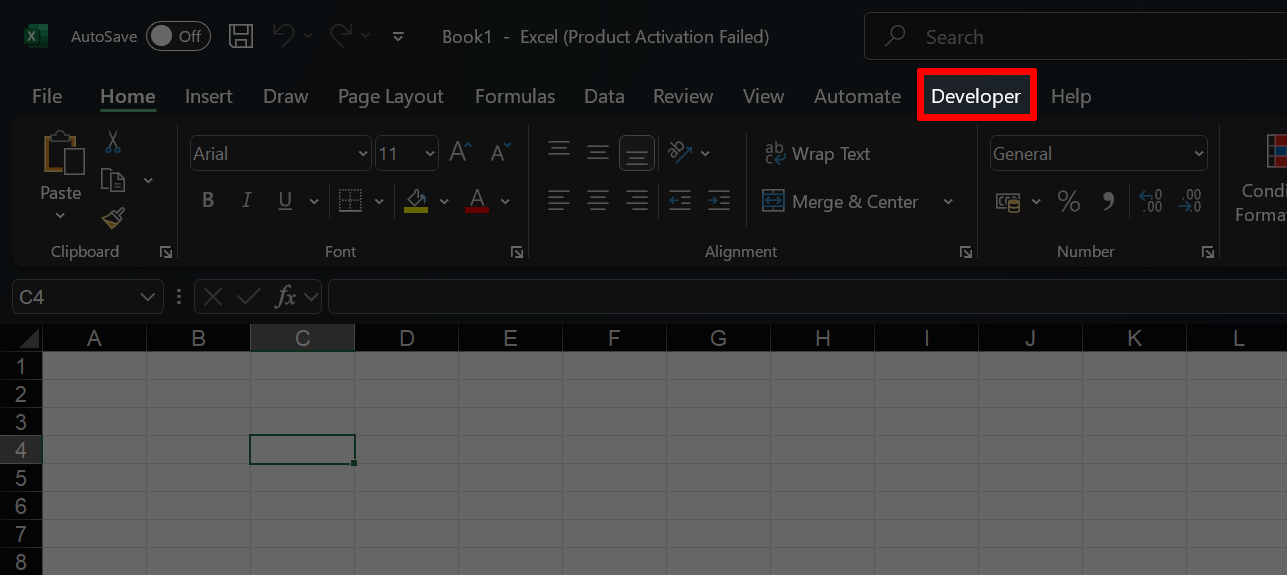Open the File tab
The width and height of the screenshot is (1287, 575).
(x=47, y=96)
